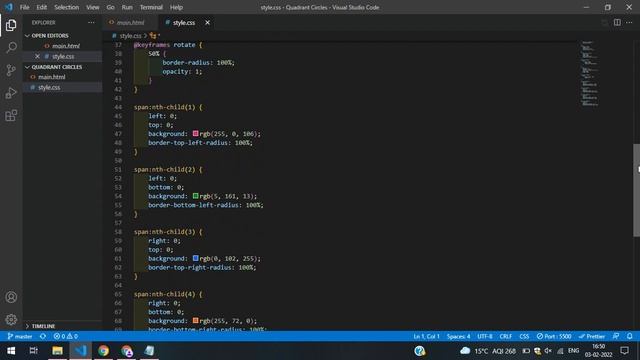Open main.html in Quadrant Circles folder

[x=51, y=77]
